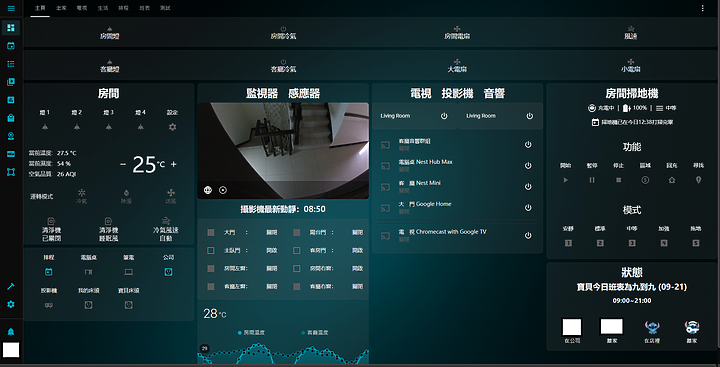Toggle the 小電扇 fan button
720x367 pixels.
[x=630, y=65]
